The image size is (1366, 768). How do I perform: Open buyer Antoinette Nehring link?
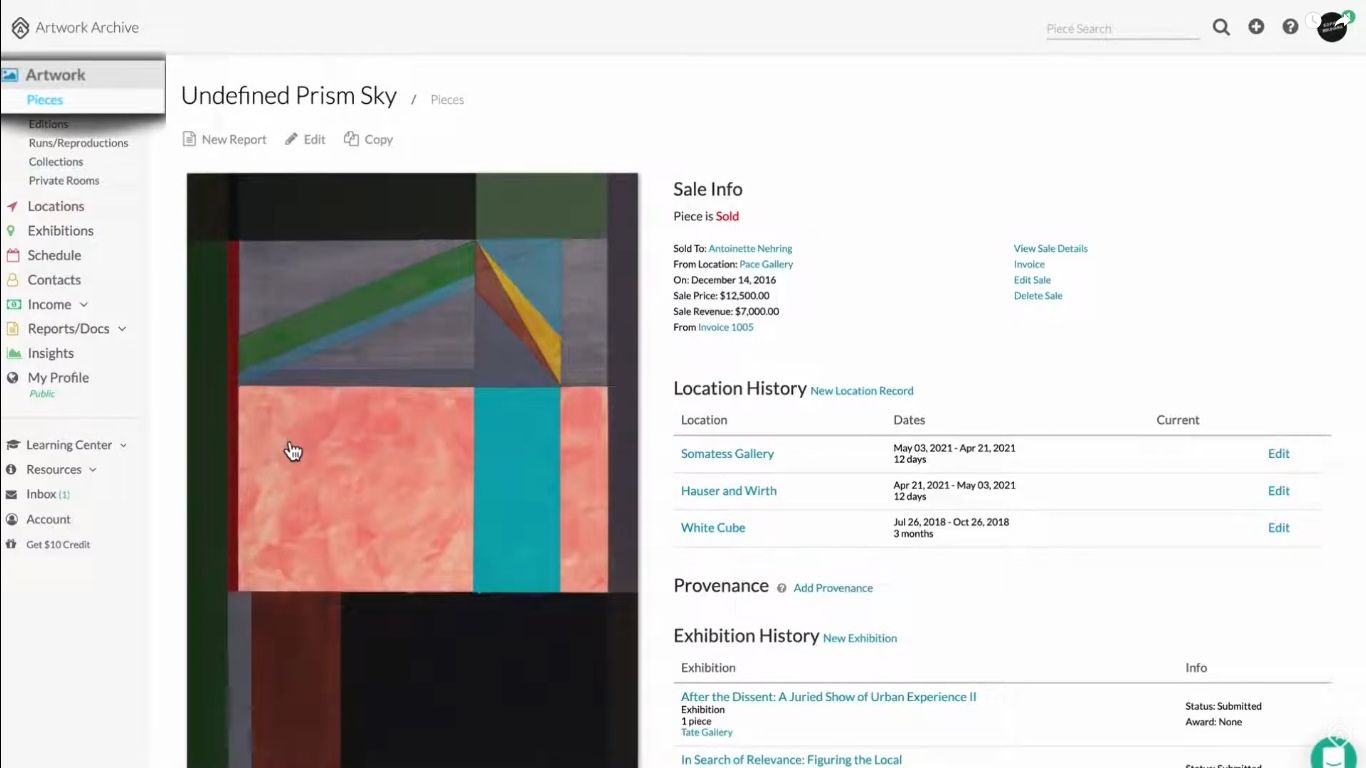[x=750, y=248]
